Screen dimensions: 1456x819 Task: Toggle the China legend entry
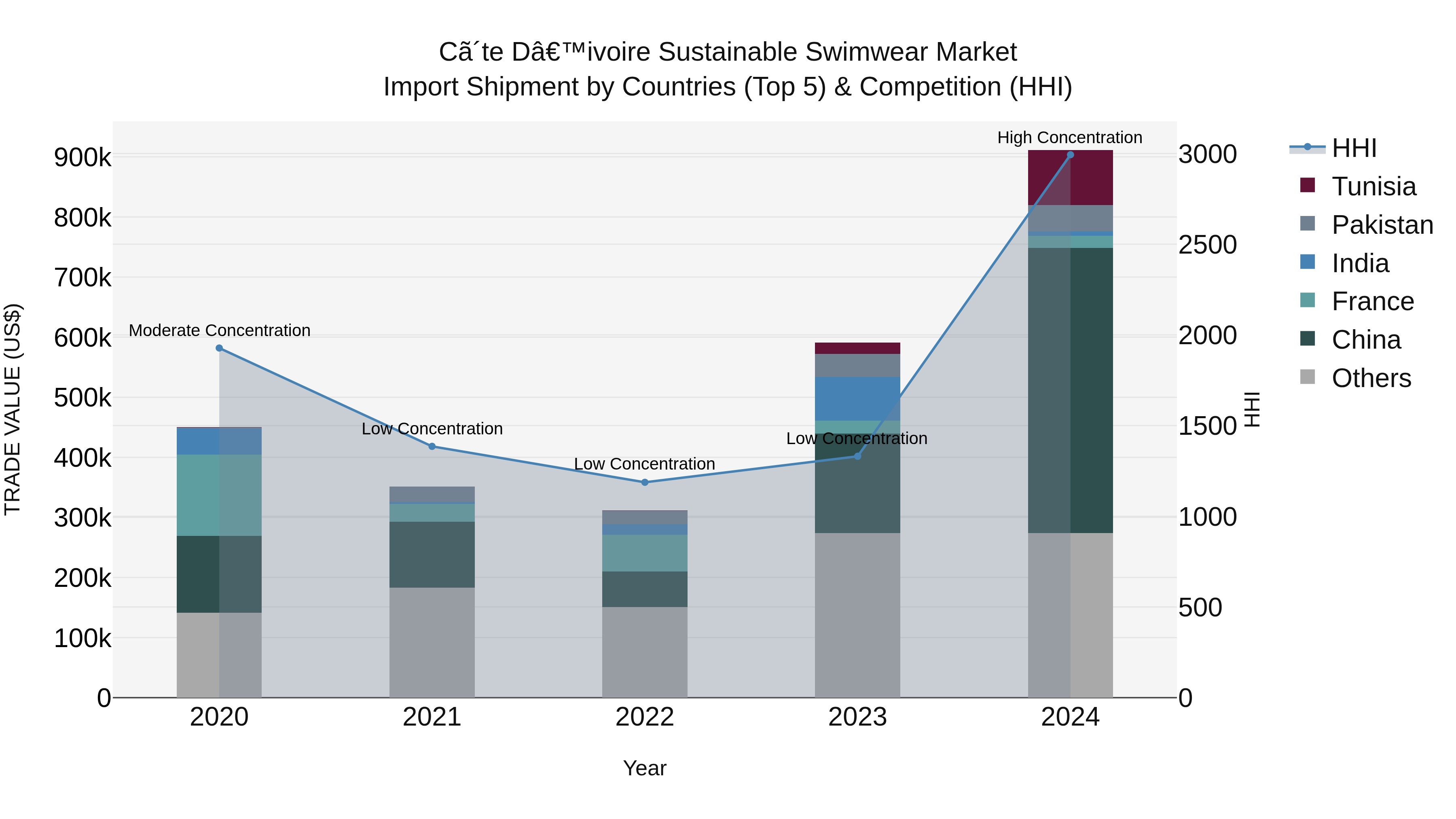(x=1350, y=340)
